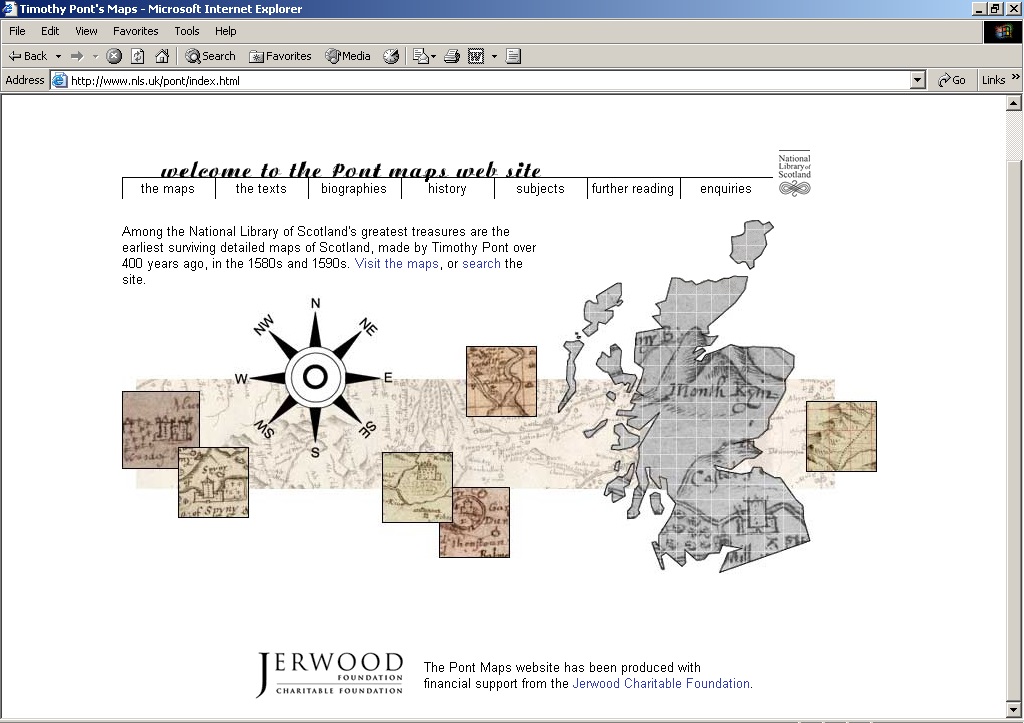The image size is (1024, 723).
Task: Open the Back button history dropdown
Action: click(x=58, y=56)
